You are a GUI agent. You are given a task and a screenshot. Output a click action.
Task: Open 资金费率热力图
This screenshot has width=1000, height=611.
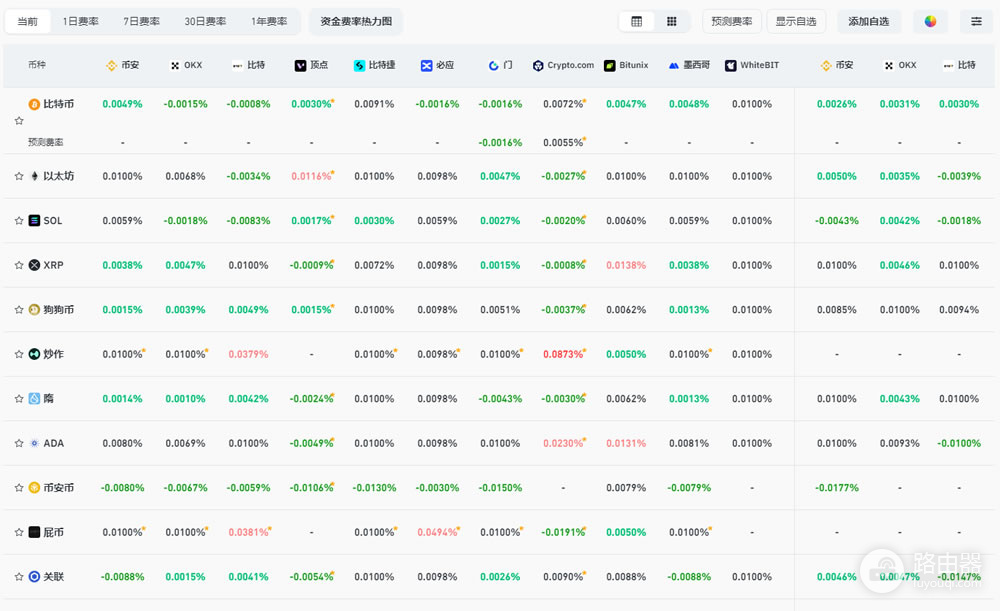click(x=356, y=21)
